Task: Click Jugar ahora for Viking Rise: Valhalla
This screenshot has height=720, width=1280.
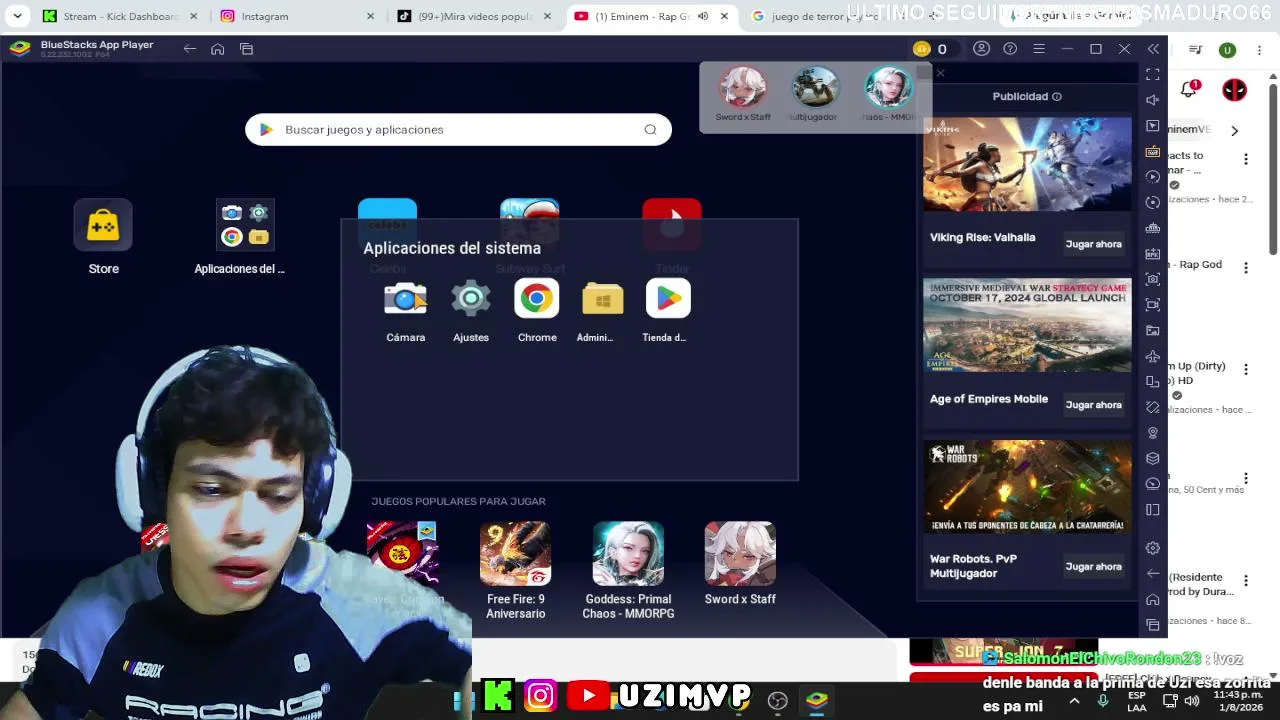Action: tap(1093, 244)
